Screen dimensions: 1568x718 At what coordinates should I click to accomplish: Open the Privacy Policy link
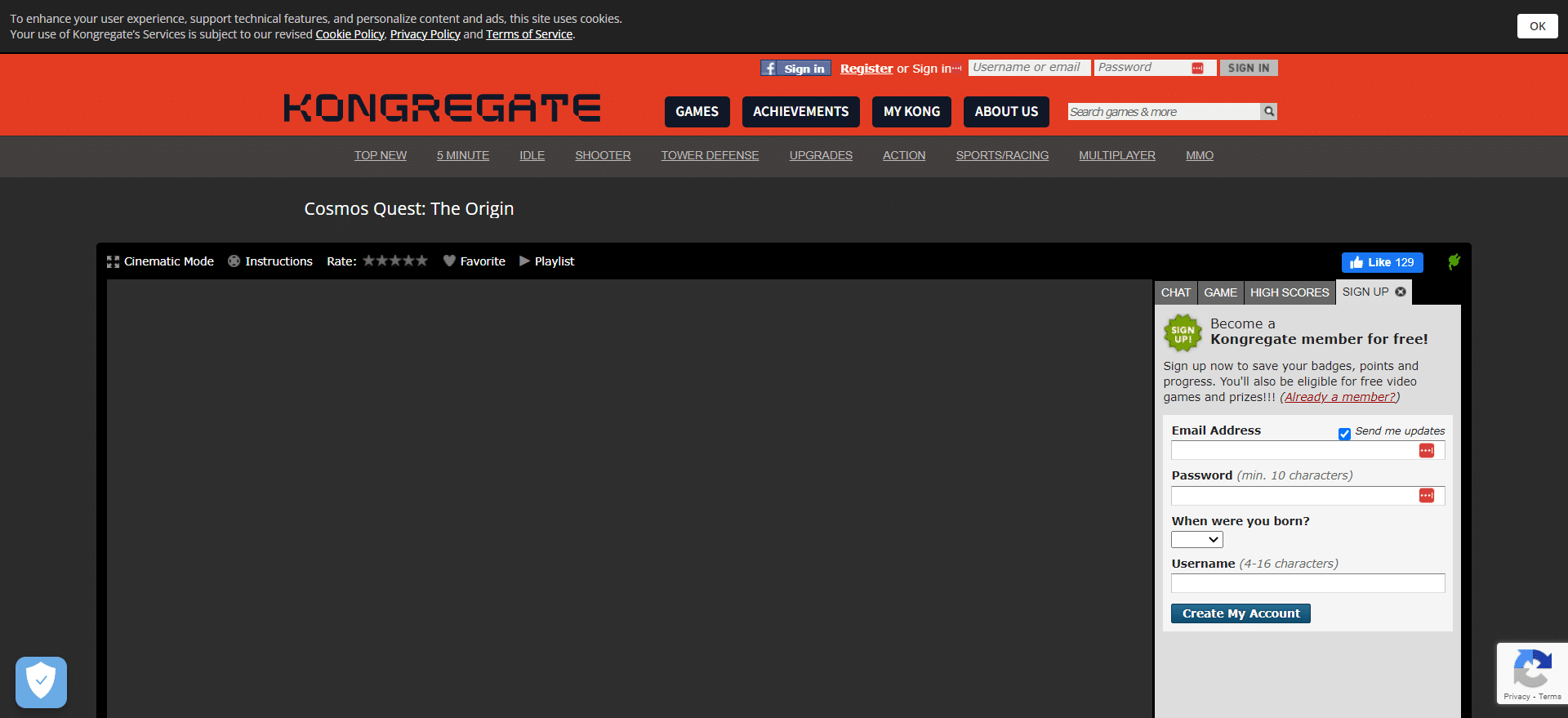(x=425, y=34)
